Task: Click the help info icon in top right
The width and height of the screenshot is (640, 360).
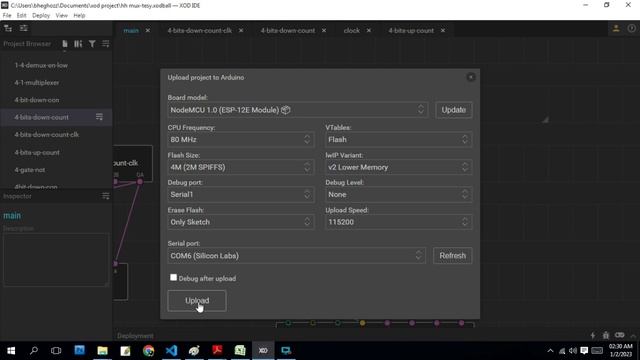Action: click(x=631, y=28)
